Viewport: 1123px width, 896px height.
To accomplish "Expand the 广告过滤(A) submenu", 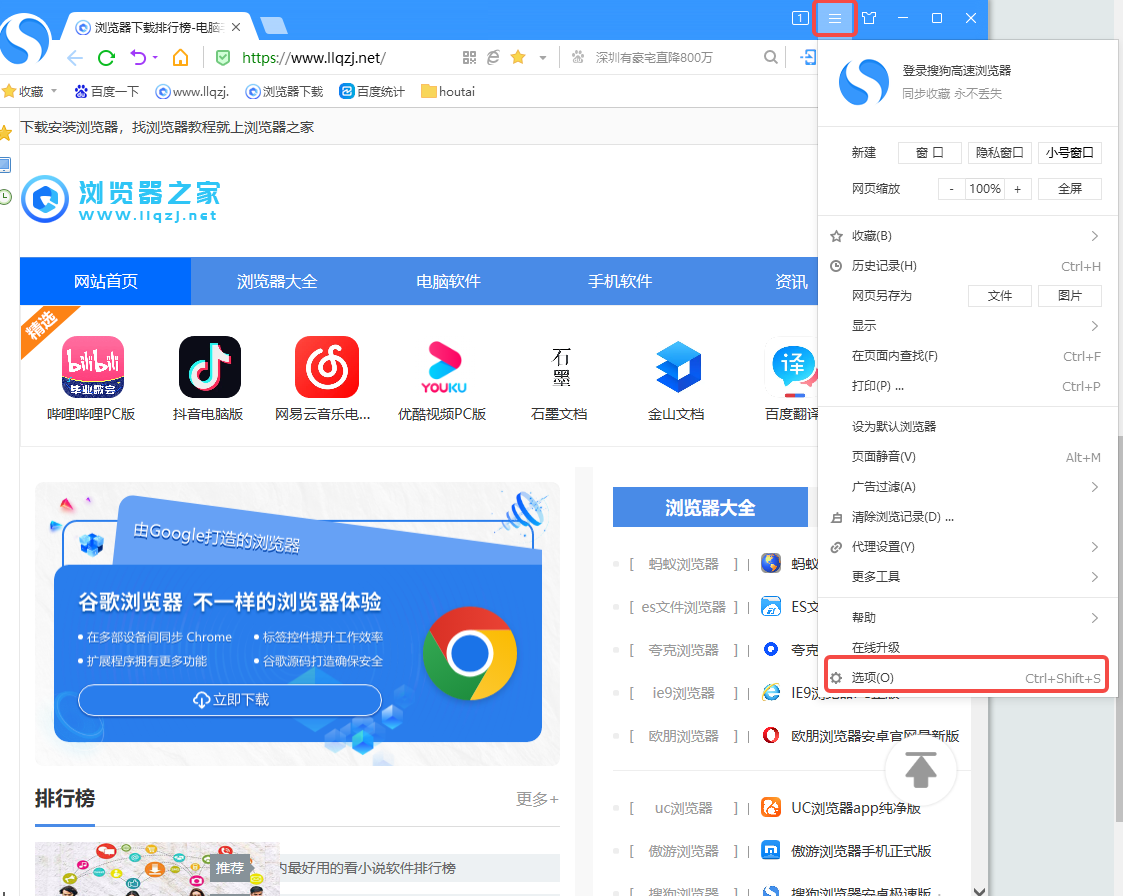I will point(1094,487).
